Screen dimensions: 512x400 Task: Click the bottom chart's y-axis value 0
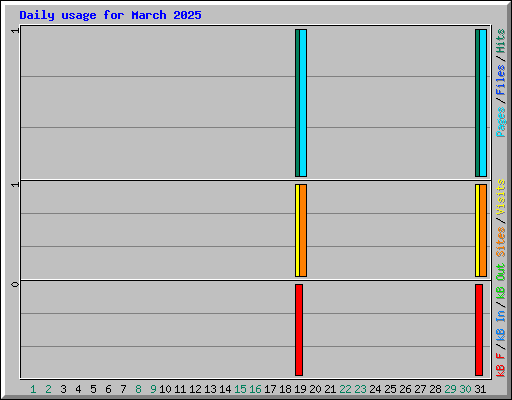click(15, 284)
